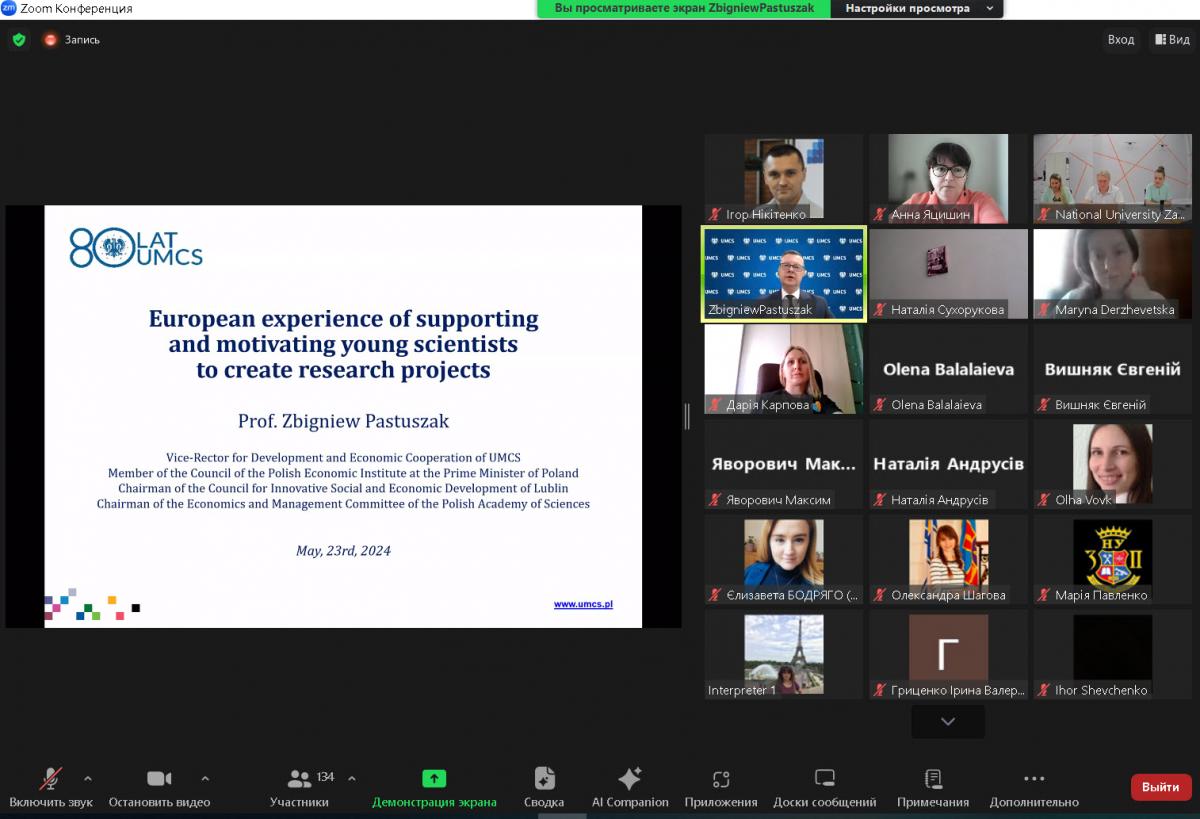1200x819 pixels.
Task: Click the red recording indicator icon
Action: click(51, 40)
